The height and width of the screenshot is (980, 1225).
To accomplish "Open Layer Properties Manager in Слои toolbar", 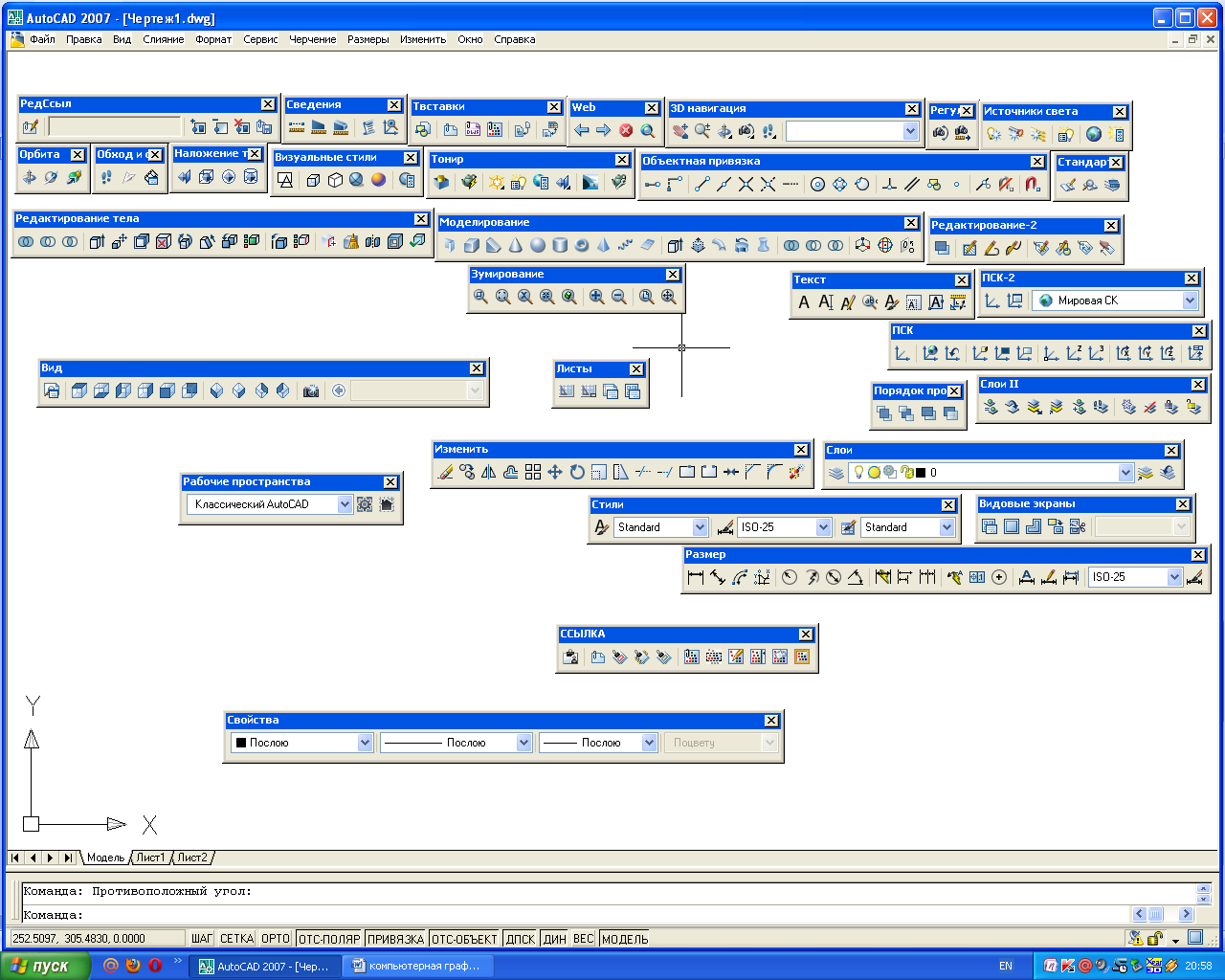I will coord(836,473).
